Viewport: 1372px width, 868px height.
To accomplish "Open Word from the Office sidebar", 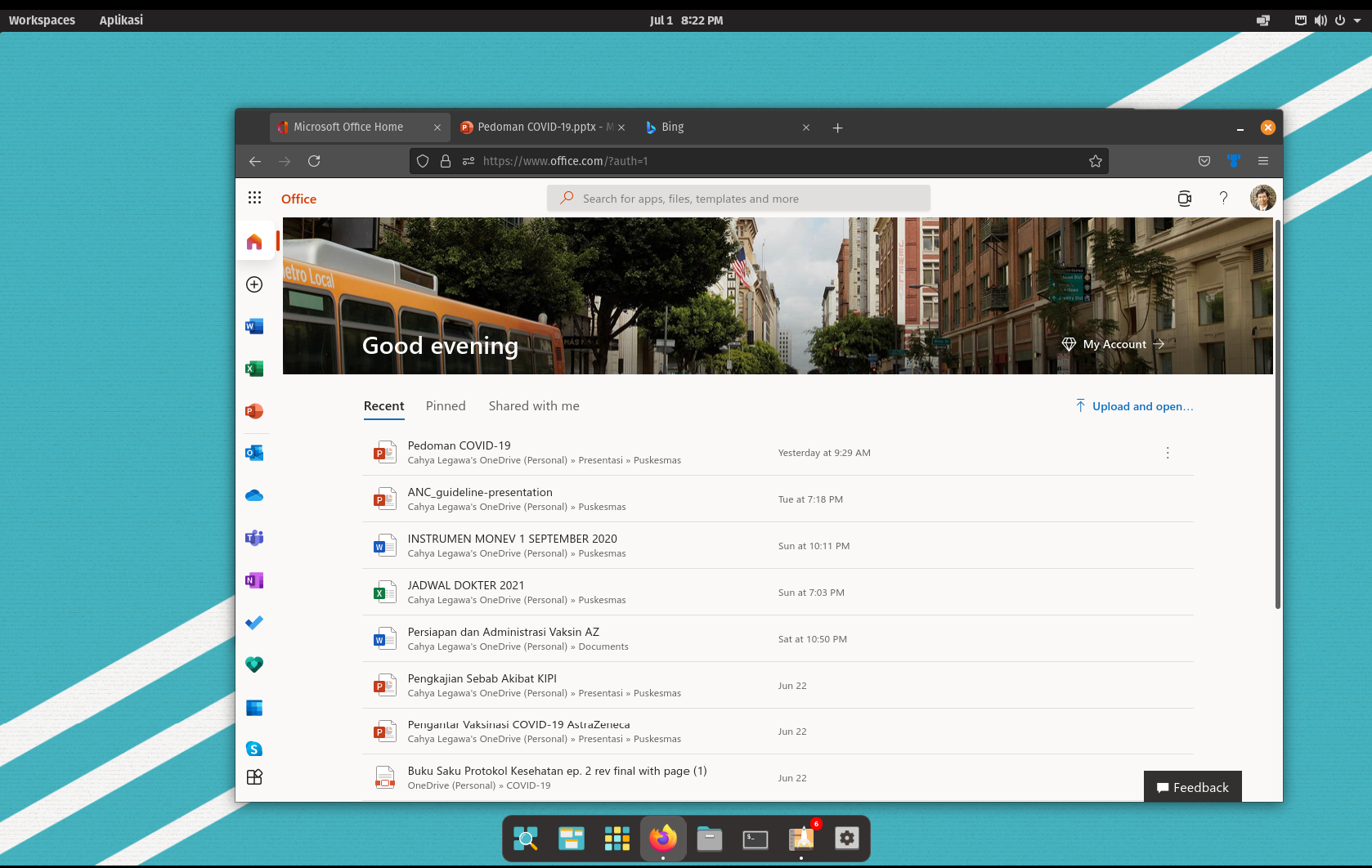I will [254, 327].
